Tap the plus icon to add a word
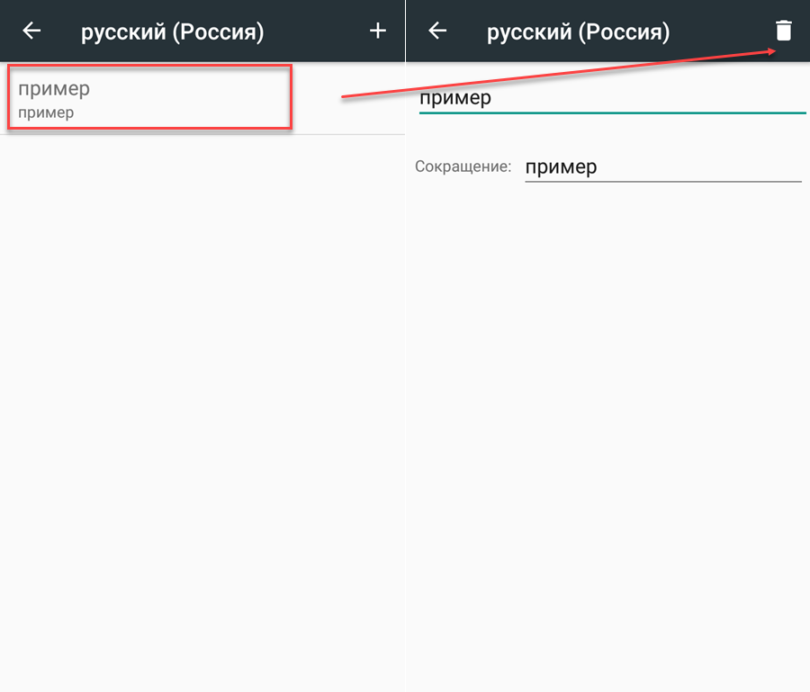This screenshot has width=810, height=692. coord(377,31)
